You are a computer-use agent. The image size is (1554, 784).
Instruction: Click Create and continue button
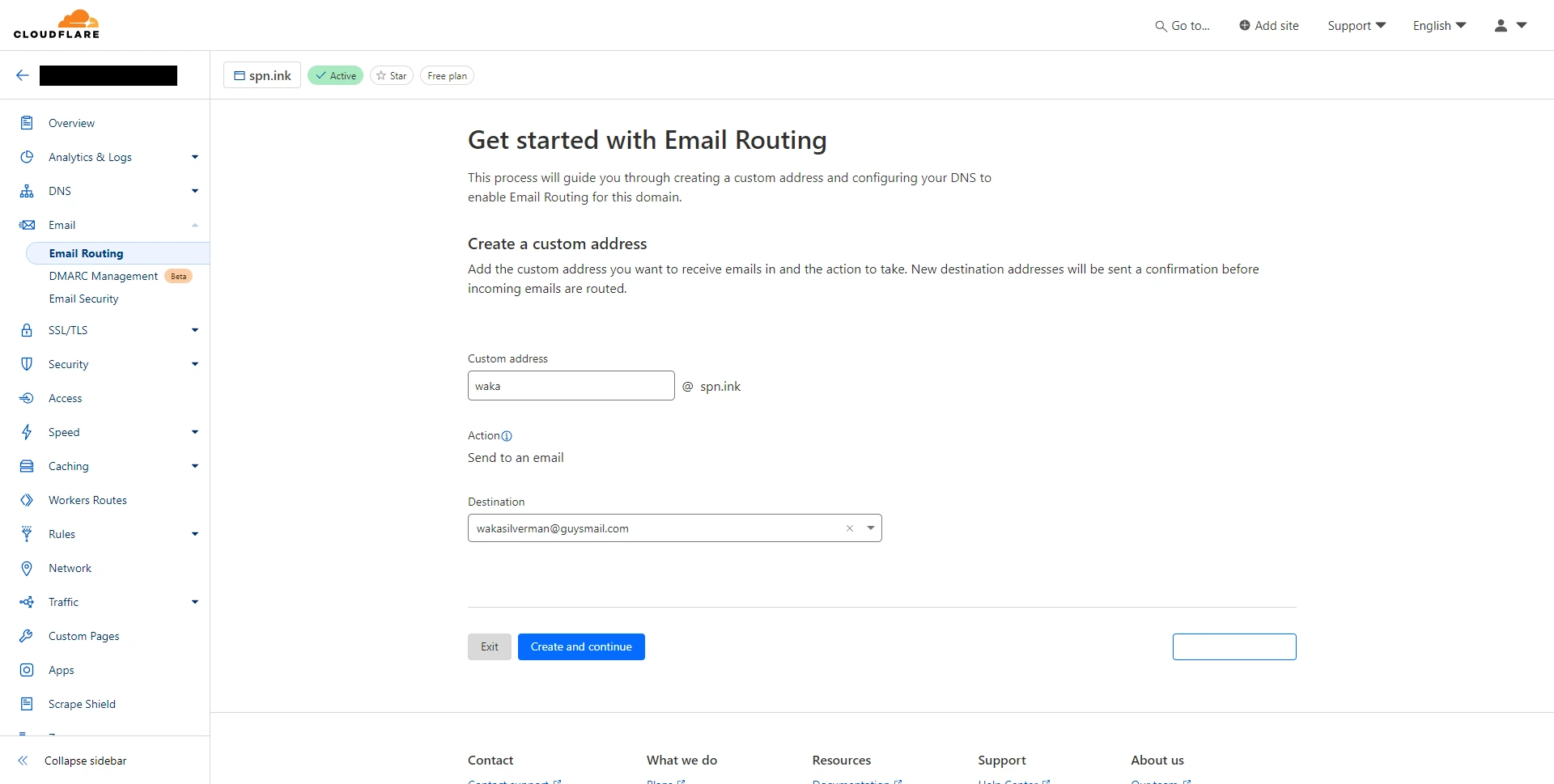click(581, 646)
